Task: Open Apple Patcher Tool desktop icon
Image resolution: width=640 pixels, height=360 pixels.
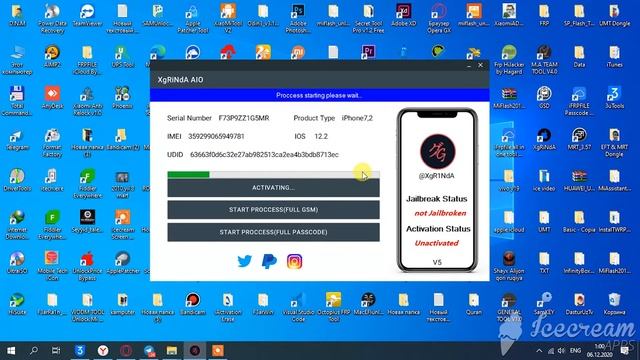Action: [193, 19]
